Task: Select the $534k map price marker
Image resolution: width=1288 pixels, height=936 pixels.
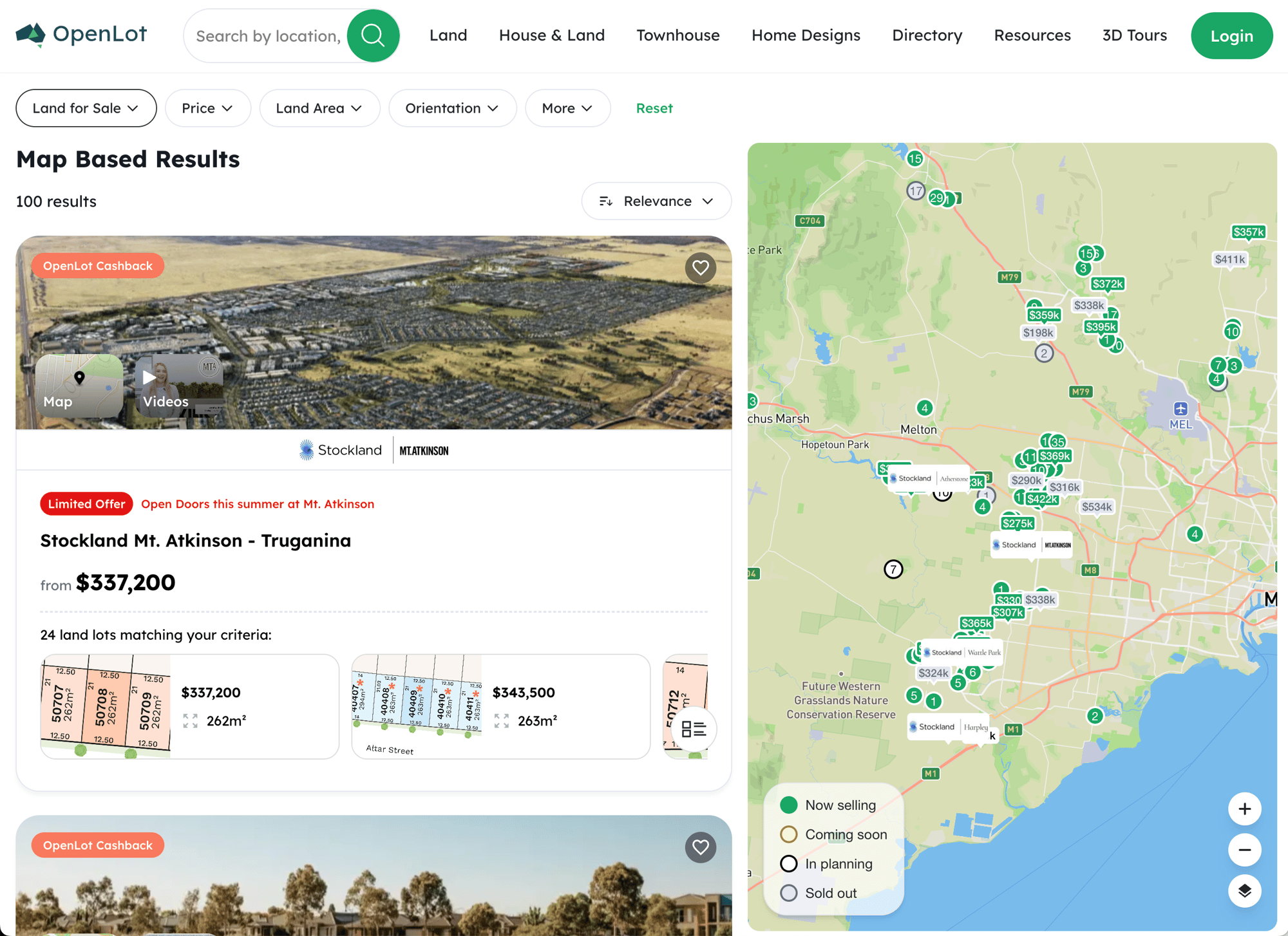Action: pyautogui.click(x=1097, y=507)
